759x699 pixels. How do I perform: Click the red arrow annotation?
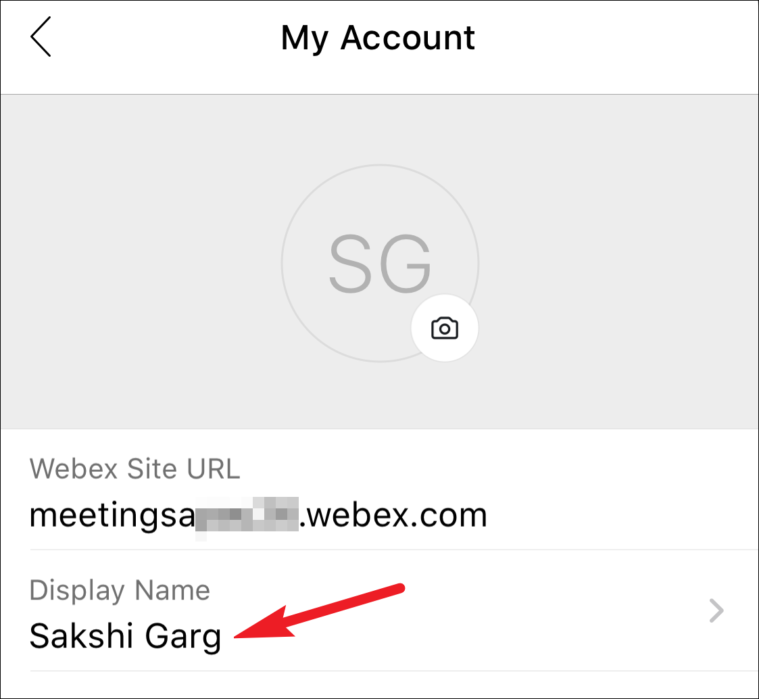319,611
